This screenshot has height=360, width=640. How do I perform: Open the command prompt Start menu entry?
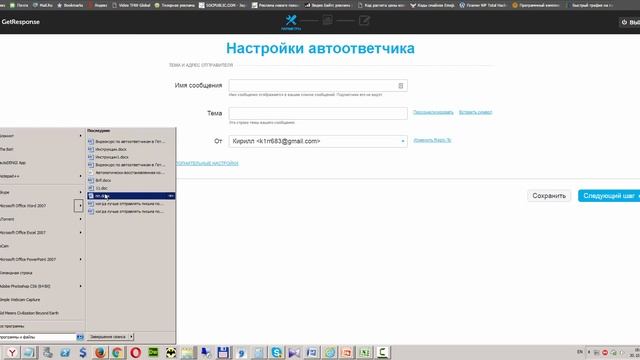pos(16,273)
